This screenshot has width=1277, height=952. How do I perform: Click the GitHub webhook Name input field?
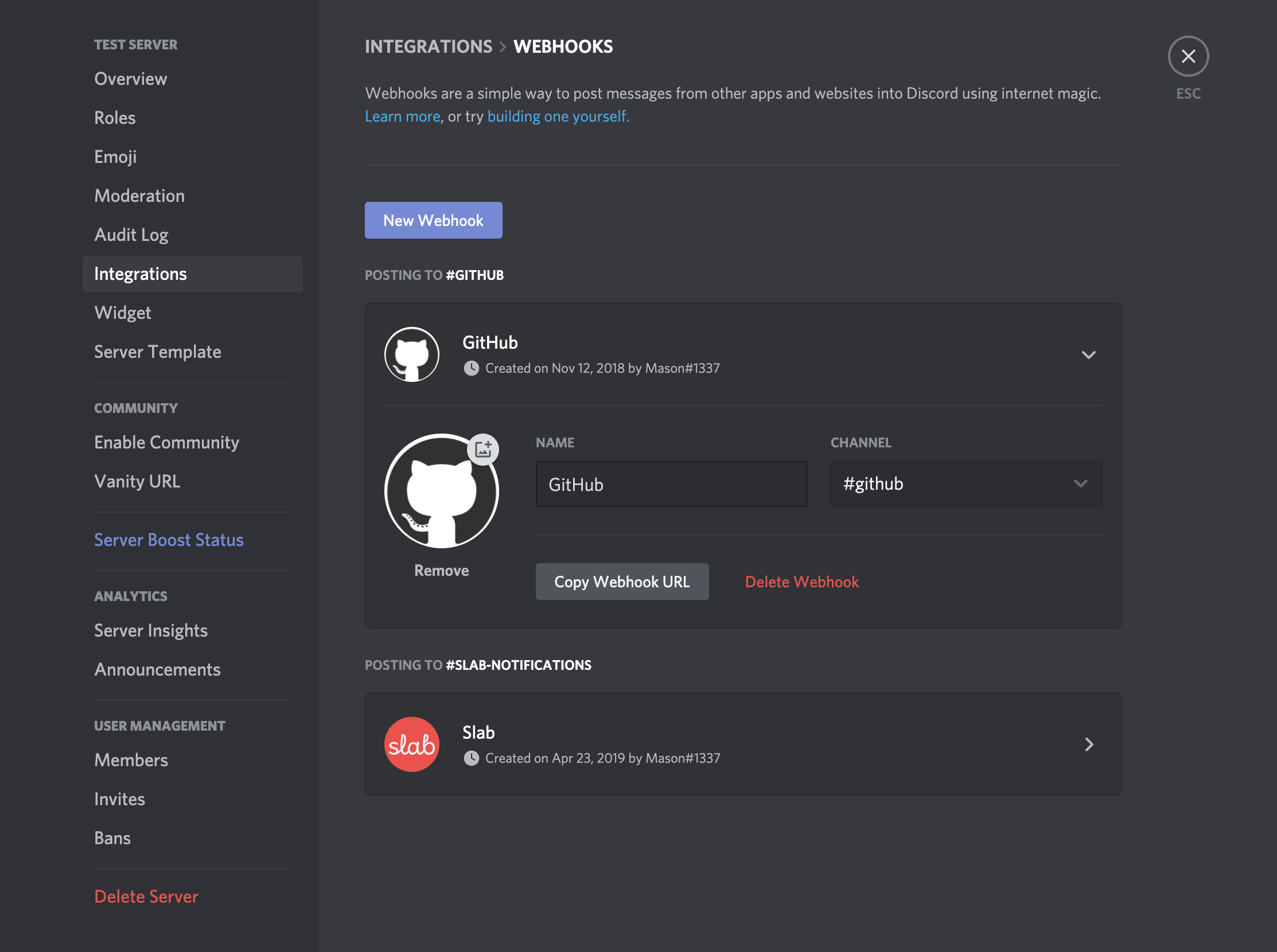(671, 484)
